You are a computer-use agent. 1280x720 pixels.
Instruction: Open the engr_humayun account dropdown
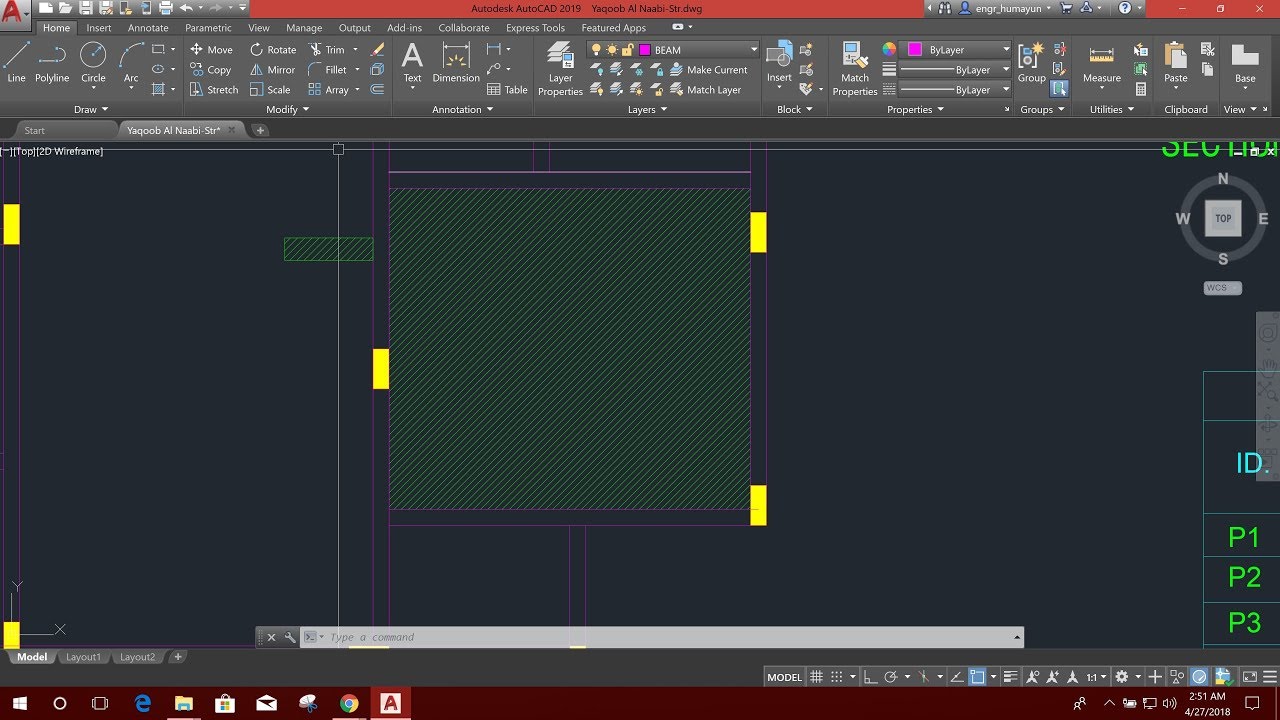tap(1005, 8)
